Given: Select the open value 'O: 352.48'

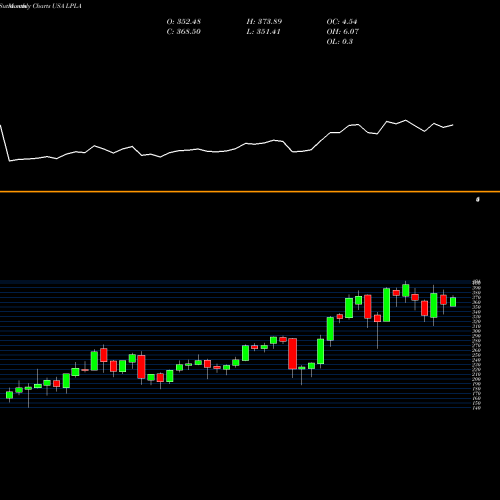Looking at the screenshot, I should (183, 22).
